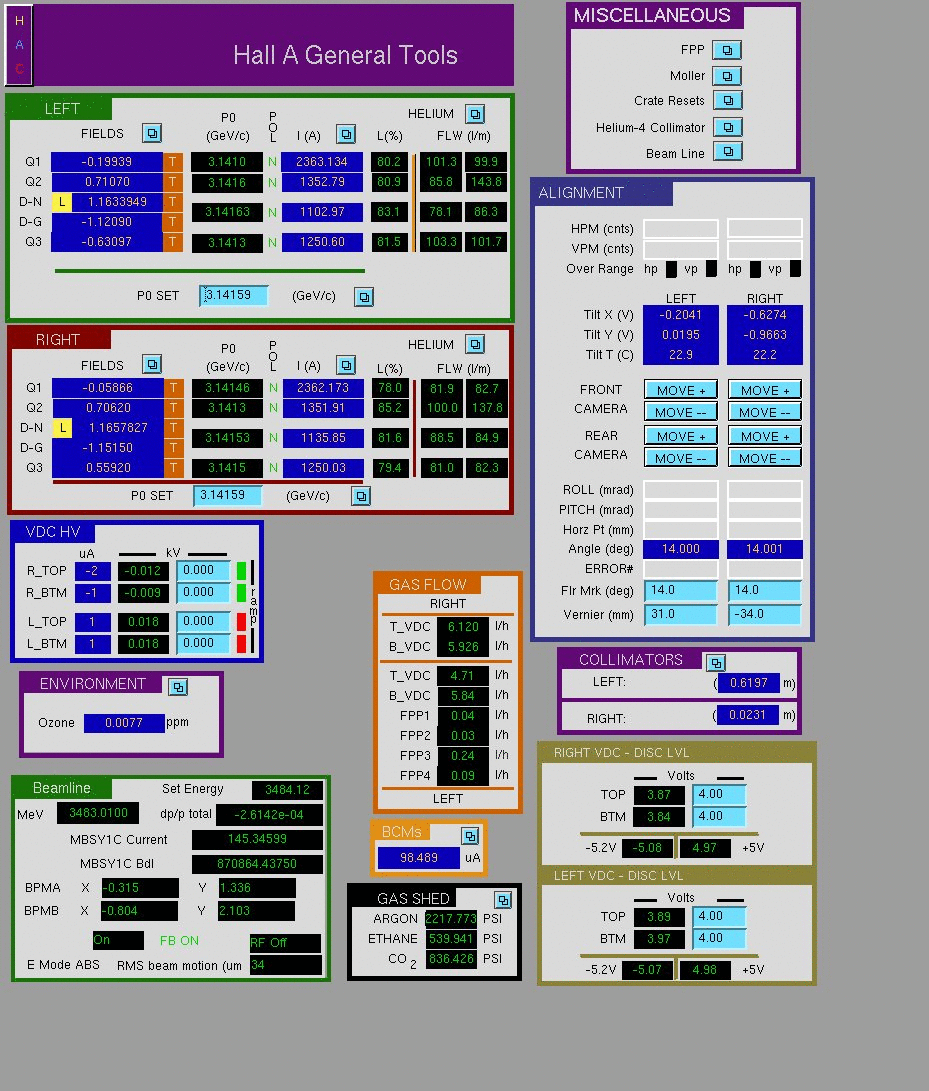This screenshot has width=929, height=1091.
Task: Open the Beam Line display button
Action: [728, 152]
